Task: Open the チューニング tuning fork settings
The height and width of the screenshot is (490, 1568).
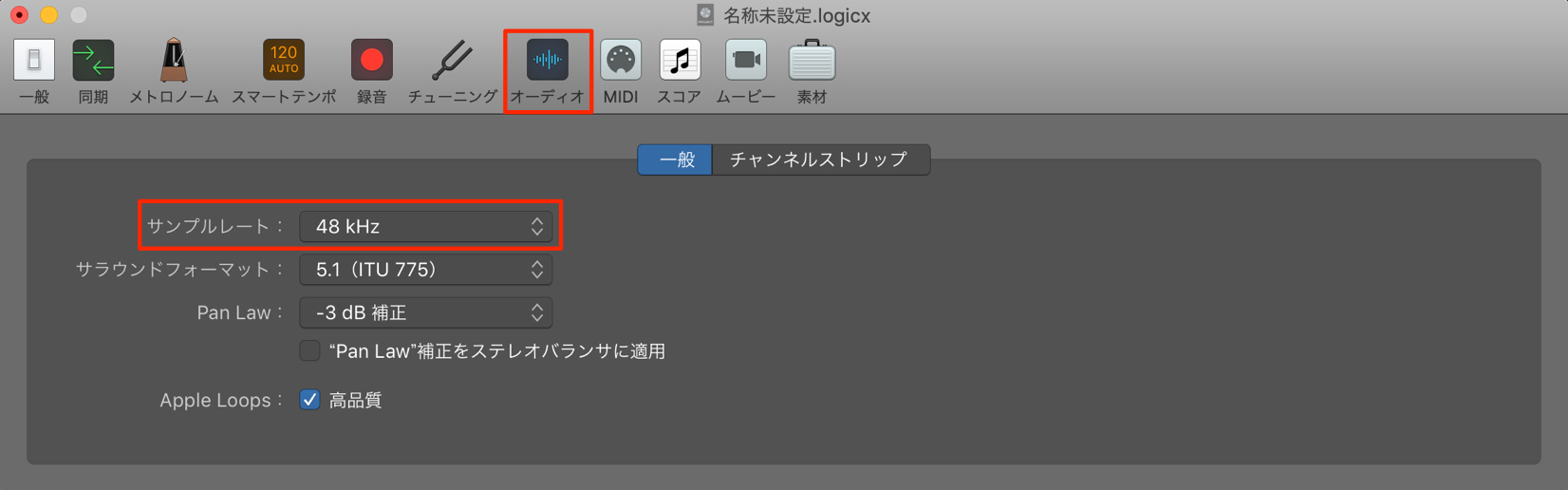Action: 452,61
